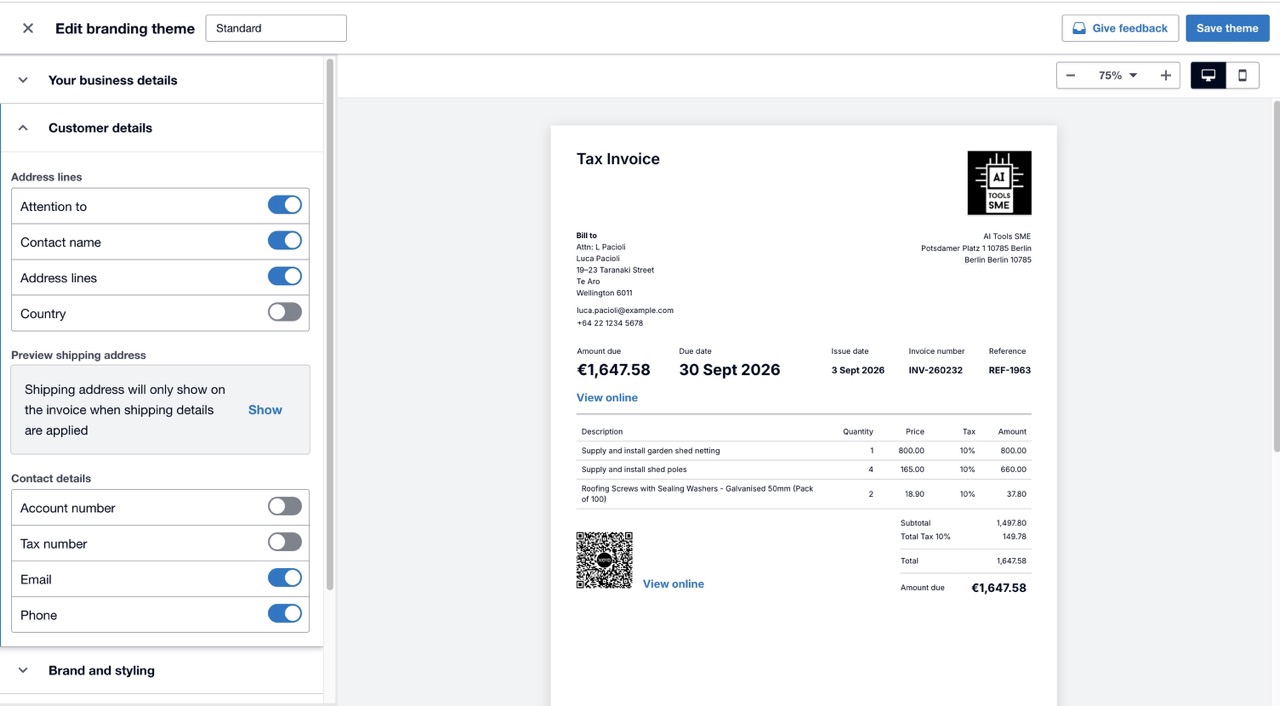This screenshot has height=706, width=1280.
Task: Click invoice number INV-260232
Action: pos(935,370)
